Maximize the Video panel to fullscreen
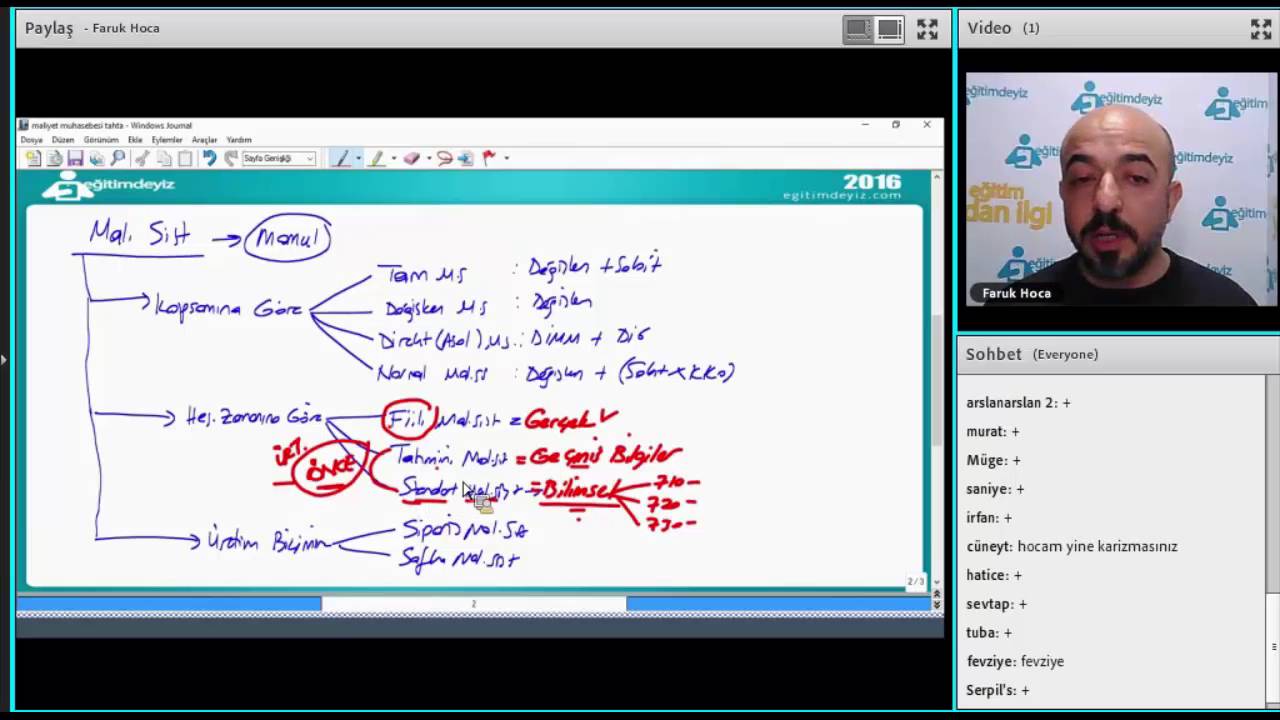The image size is (1280, 720). pos(1261,29)
